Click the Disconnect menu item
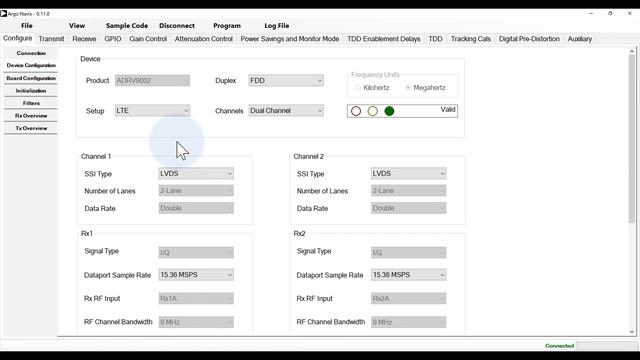The image size is (640, 360). point(177,26)
